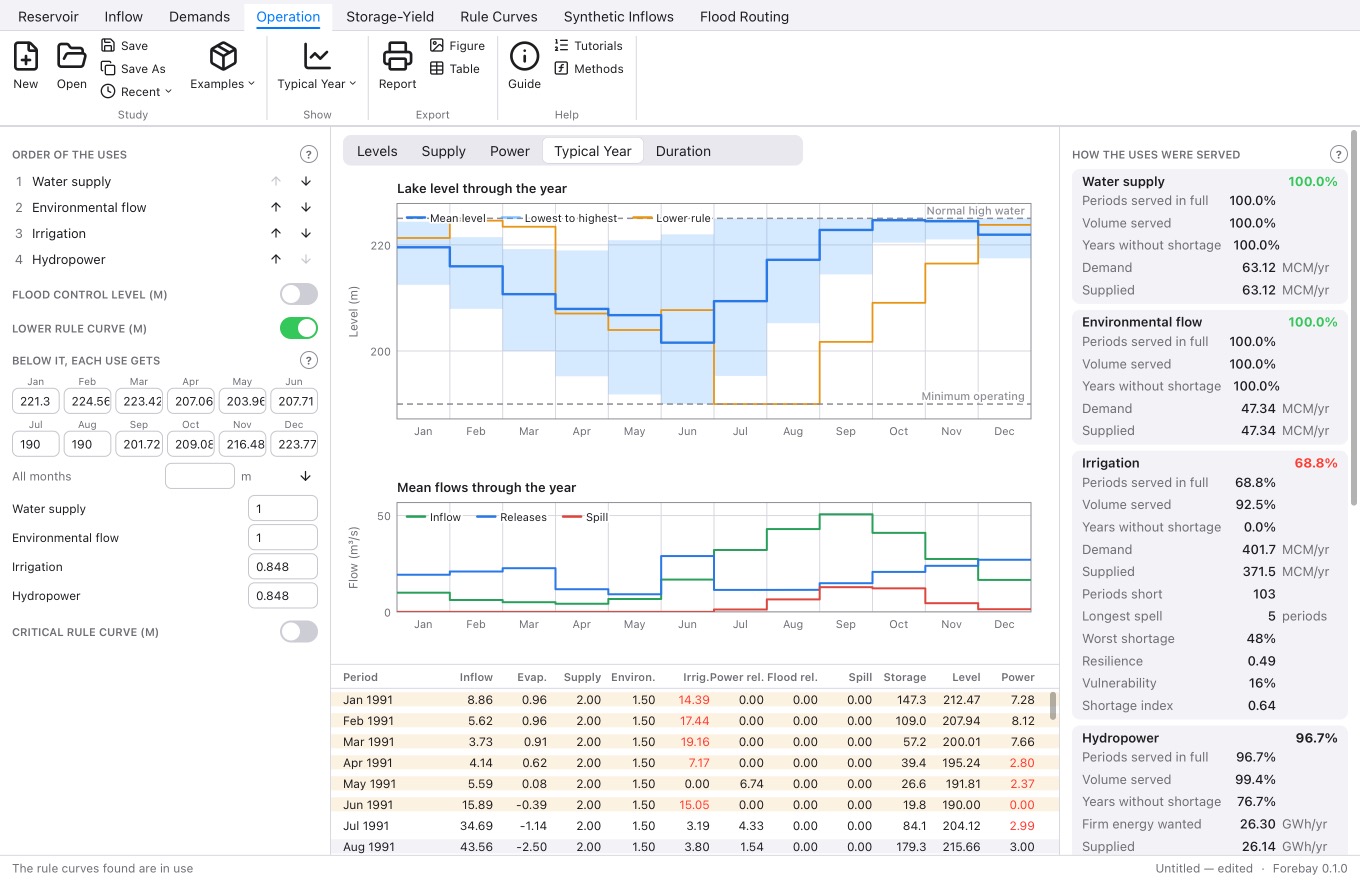Export the data as Table
Image resolution: width=1360 pixels, height=880 pixels.
click(x=455, y=69)
